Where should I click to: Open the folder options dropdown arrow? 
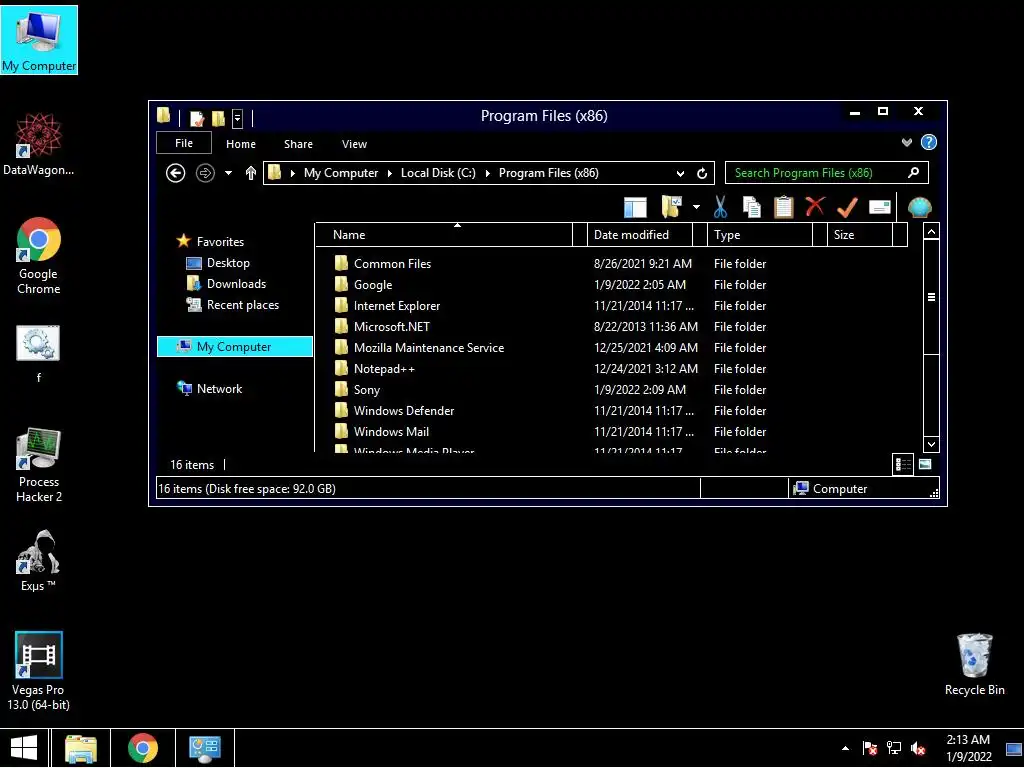coord(696,207)
